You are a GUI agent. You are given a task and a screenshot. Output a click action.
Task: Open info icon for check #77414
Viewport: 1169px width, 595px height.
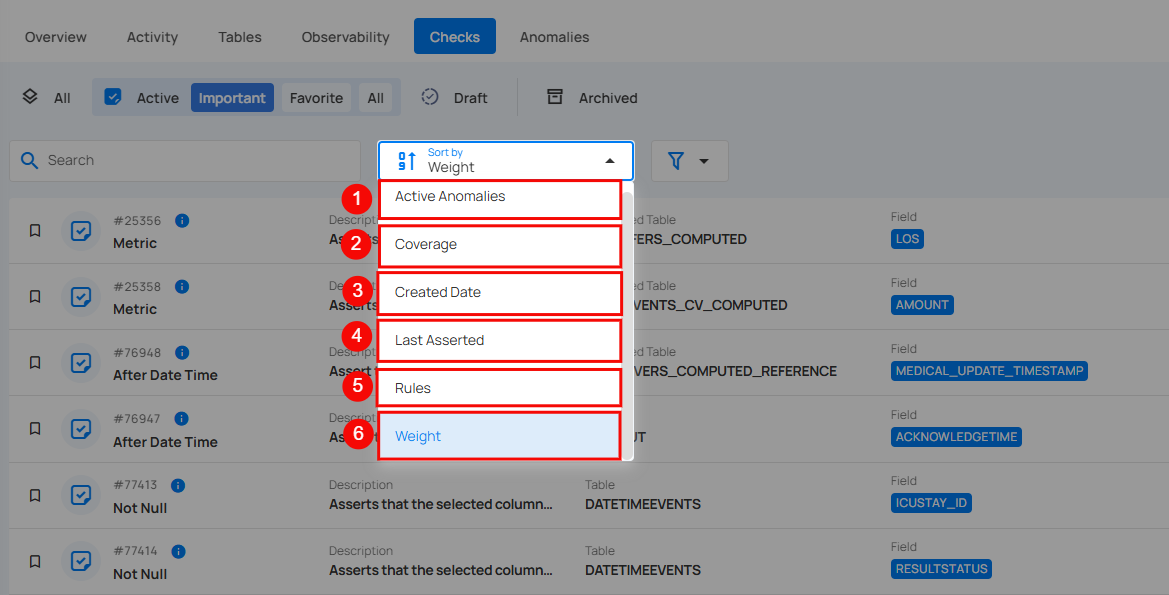pyautogui.click(x=178, y=551)
